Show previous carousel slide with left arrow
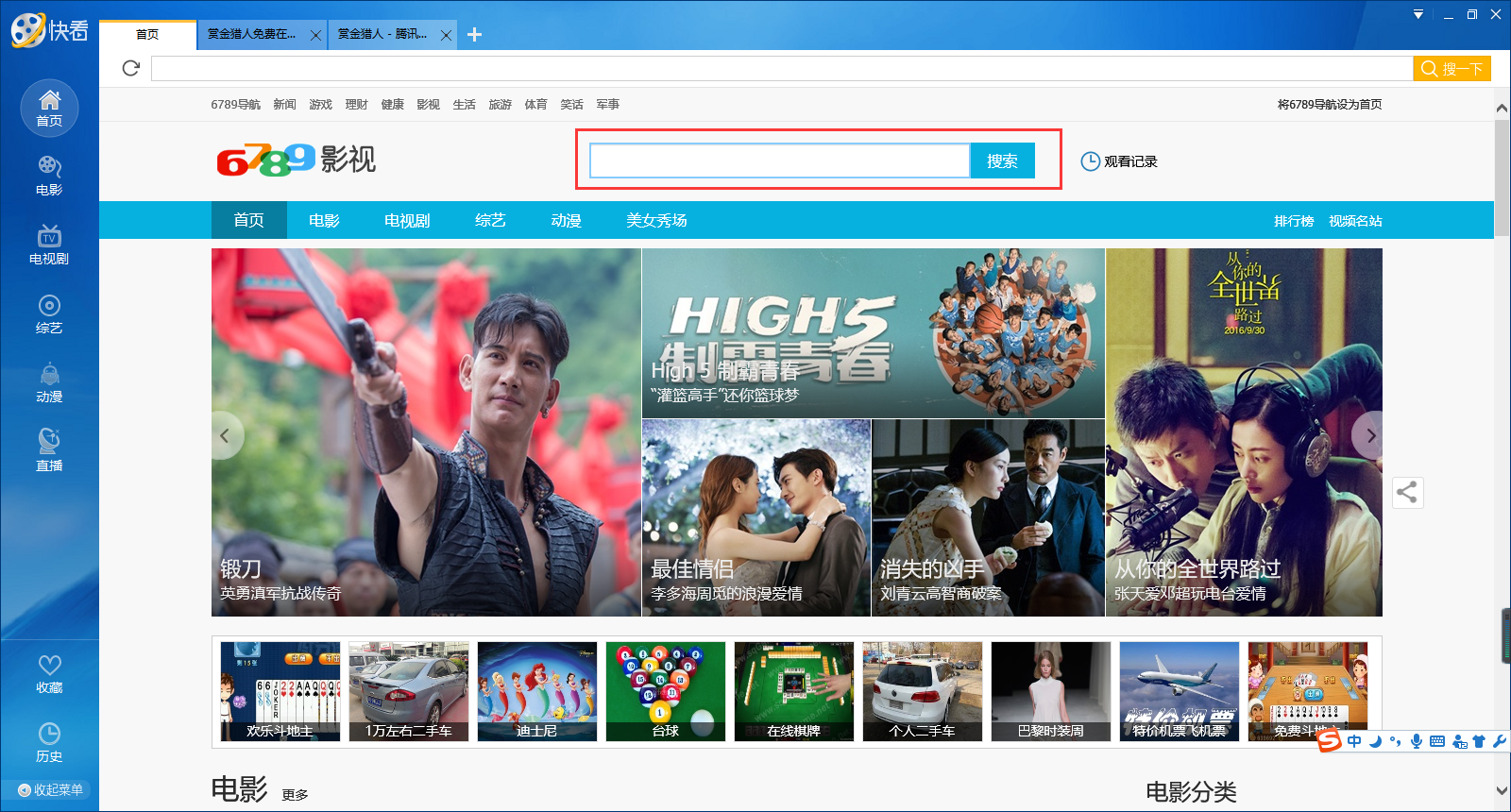Viewport: 1511px width, 812px height. (x=225, y=435)
